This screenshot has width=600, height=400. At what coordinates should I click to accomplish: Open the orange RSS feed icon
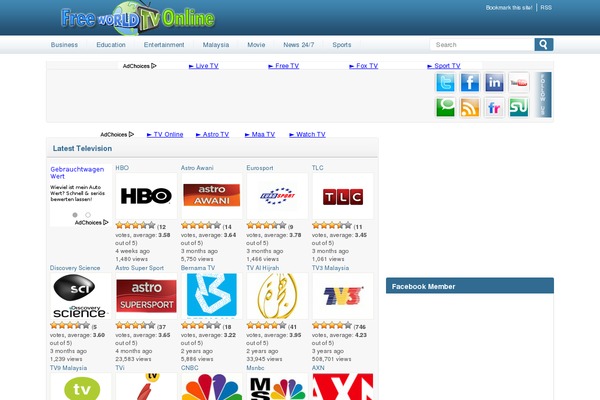click(x=470, y=107)
